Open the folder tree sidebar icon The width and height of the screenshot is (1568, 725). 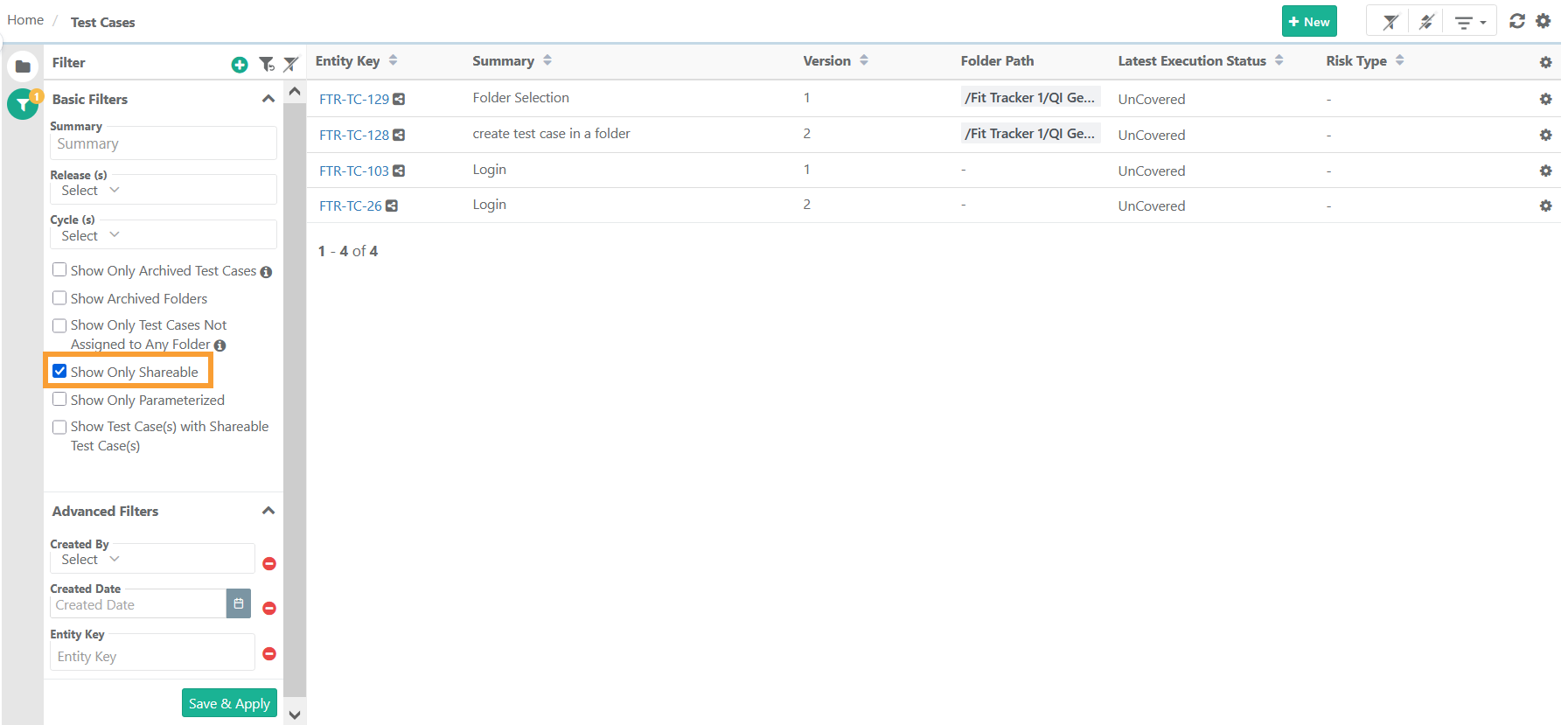point(23,66)
